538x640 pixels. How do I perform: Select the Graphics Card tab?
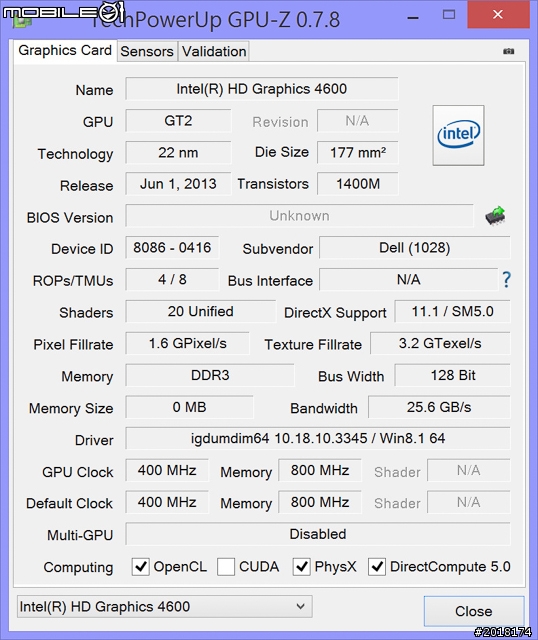(65, 51)
